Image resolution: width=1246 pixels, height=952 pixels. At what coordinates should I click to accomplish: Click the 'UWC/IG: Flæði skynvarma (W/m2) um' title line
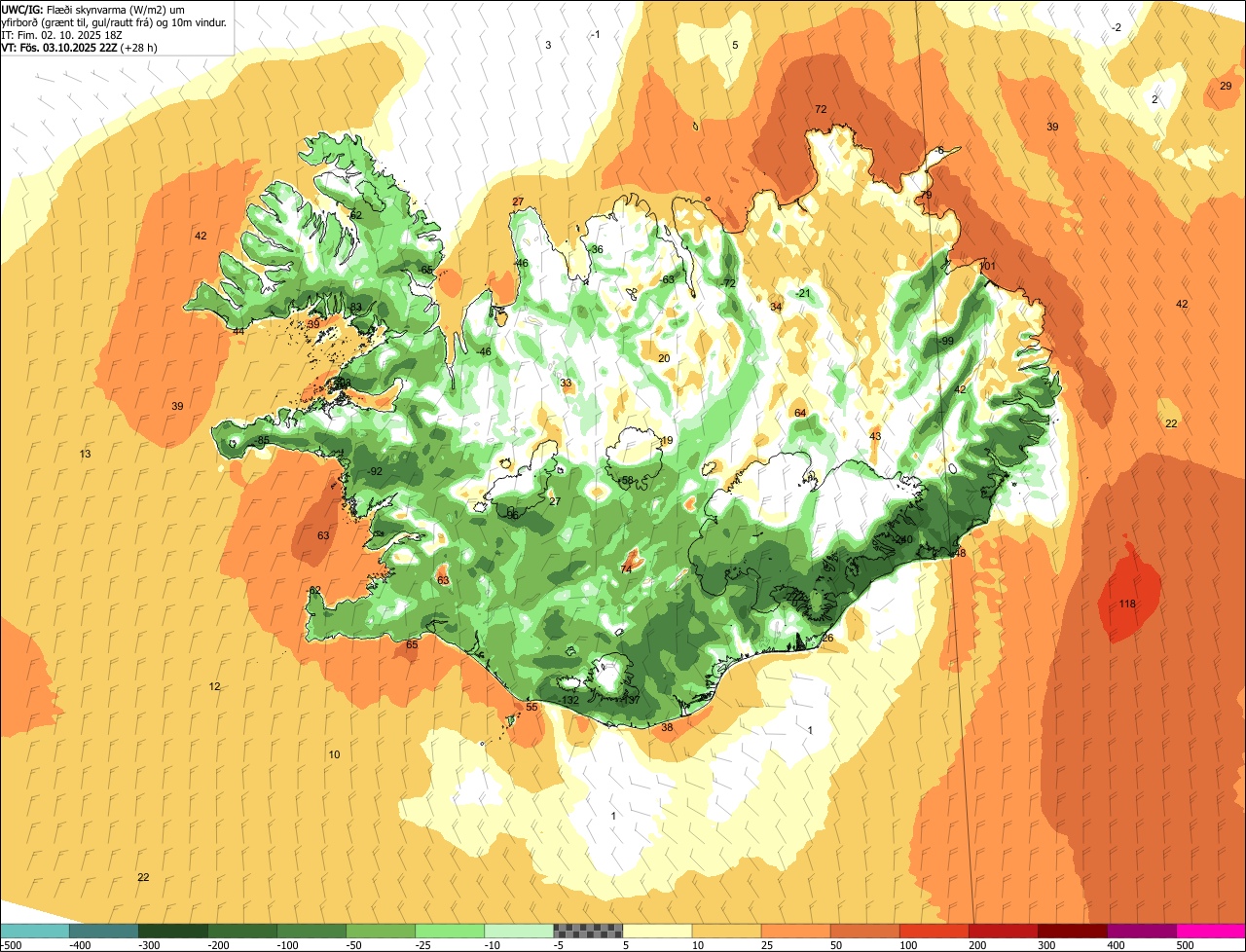click(x=92, y=9)
